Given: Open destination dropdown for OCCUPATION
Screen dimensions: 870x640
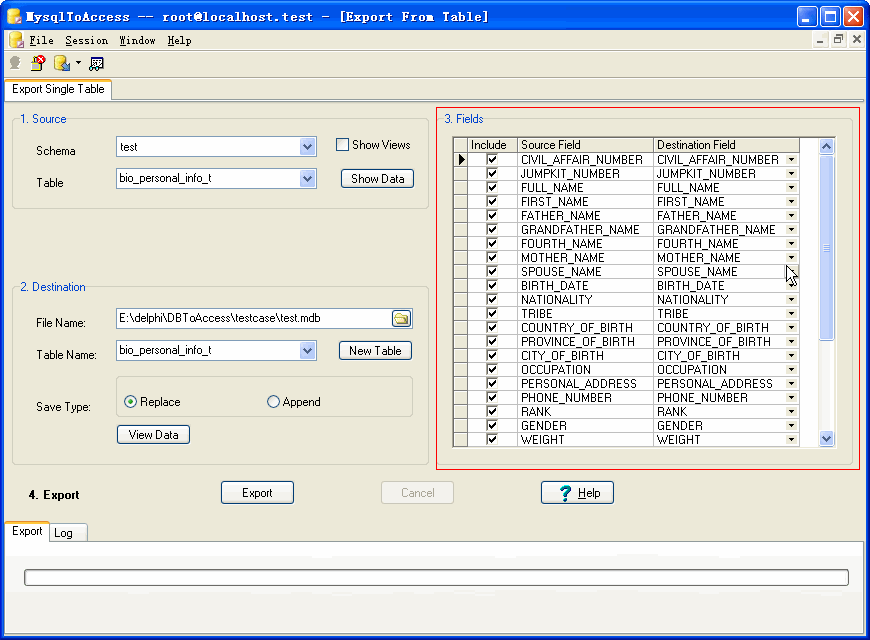Looking at the screenshot, I should pos(792,370).
